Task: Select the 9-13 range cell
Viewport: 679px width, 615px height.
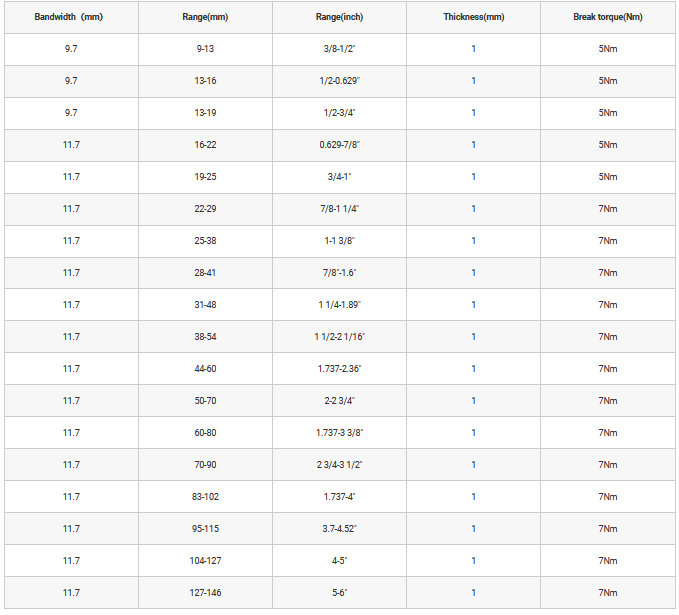Action: (x=205, y=49)
